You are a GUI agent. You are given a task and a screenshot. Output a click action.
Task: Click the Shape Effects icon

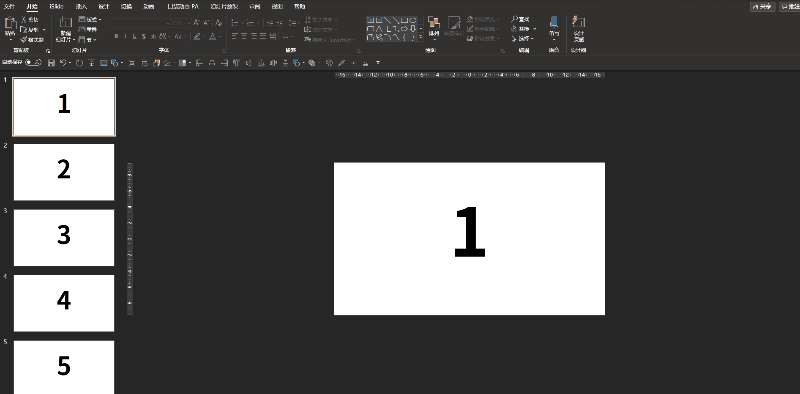[x=470, y=39]
